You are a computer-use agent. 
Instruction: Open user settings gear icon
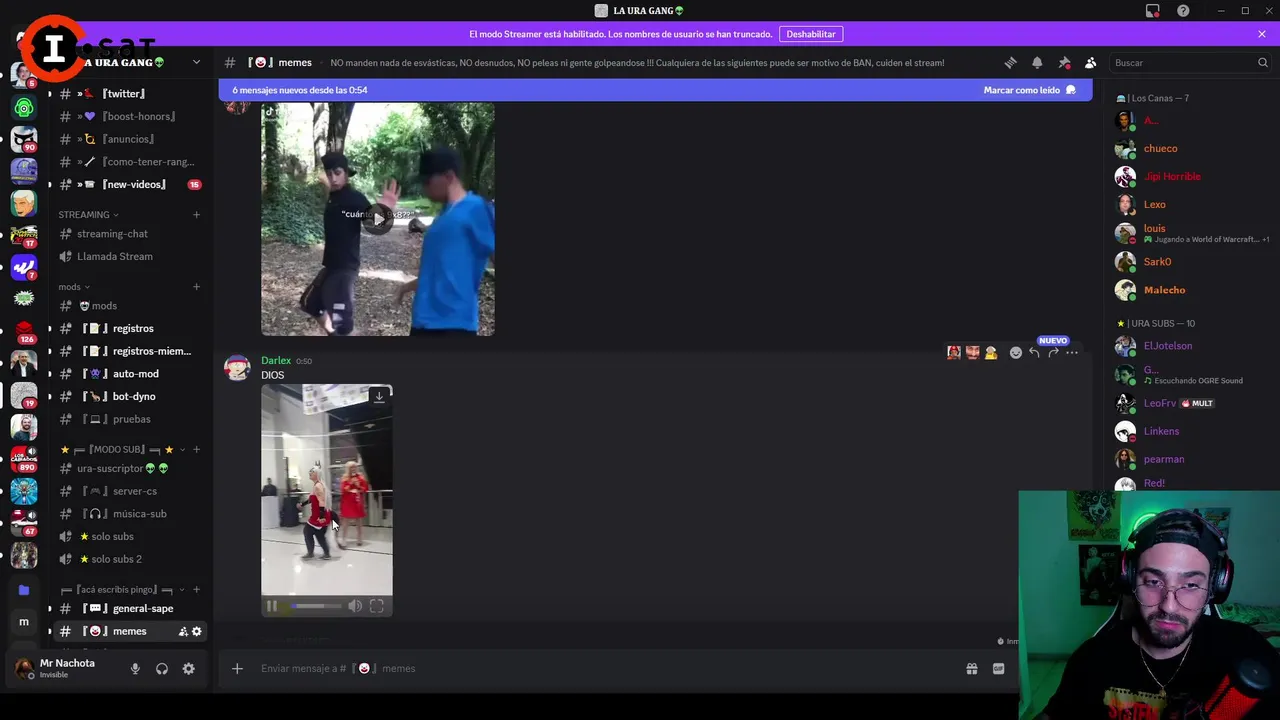coord(188,668)
